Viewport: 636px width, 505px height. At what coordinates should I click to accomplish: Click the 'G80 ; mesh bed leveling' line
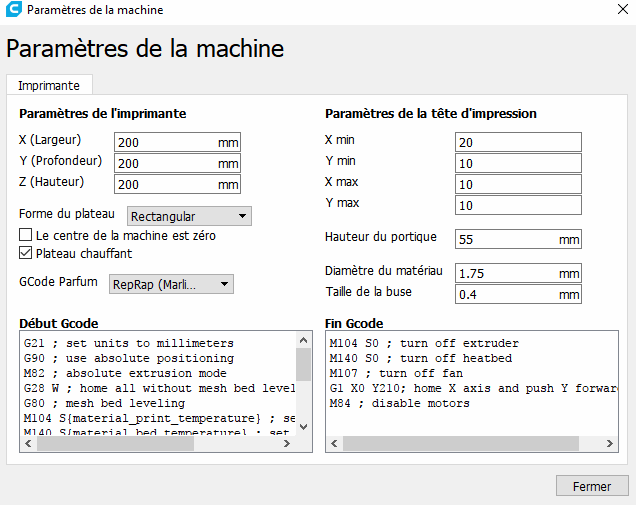point(104,403)
